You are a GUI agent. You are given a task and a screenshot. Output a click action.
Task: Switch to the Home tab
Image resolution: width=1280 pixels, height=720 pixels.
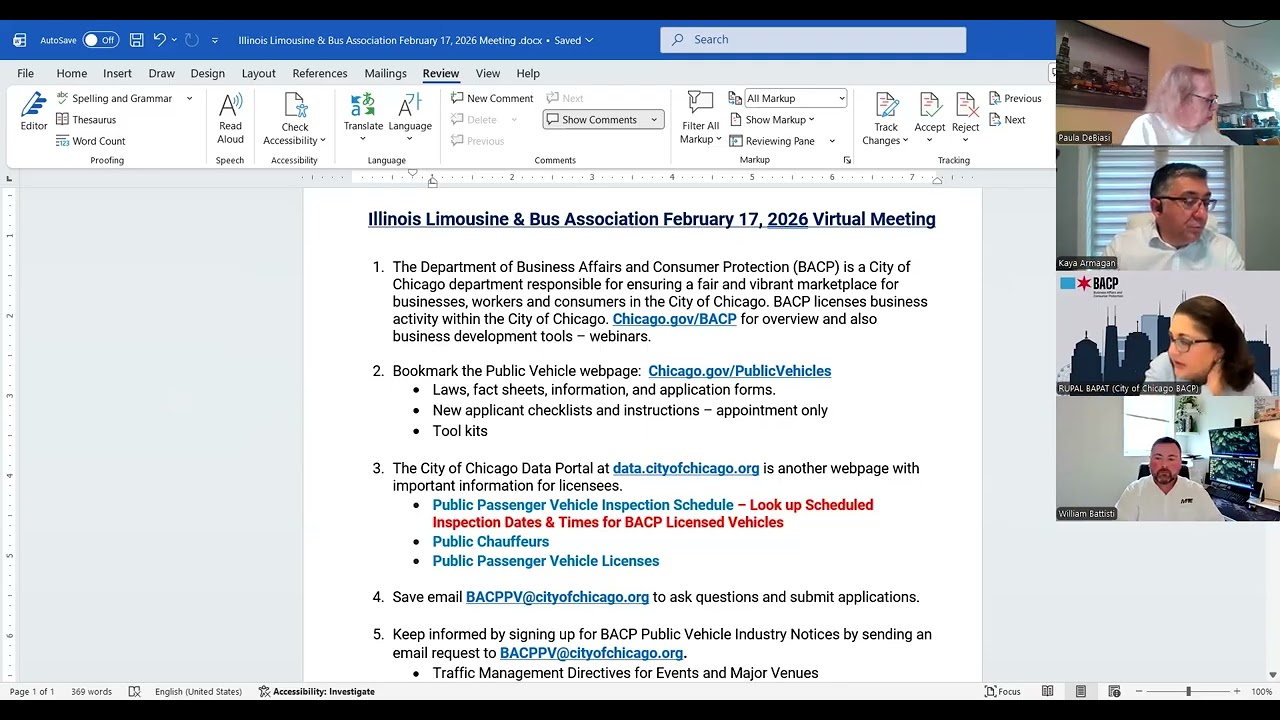pos(72,73)
